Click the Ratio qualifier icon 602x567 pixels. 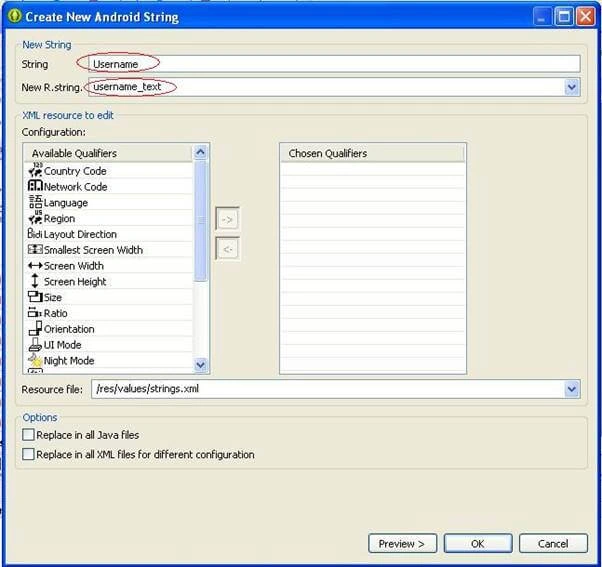coord(35,313)
